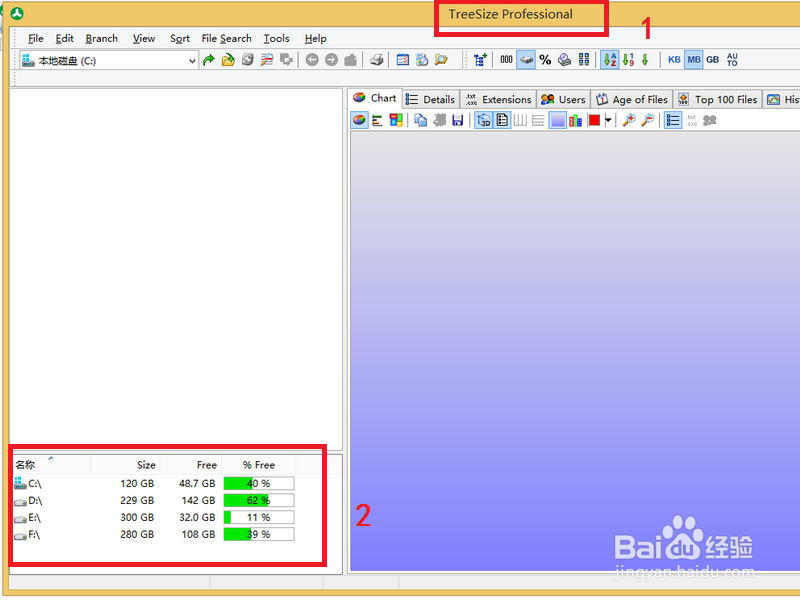The height and width of the screenshot is (600, 800).
Task: Zoom out on the chart
Action: click(x=647, y=120)
